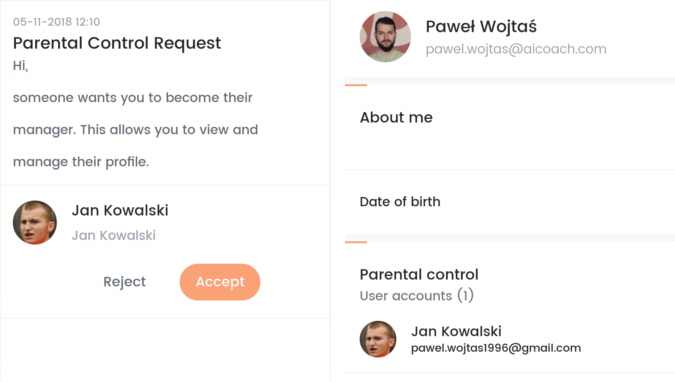Open Jan Kowalski's avatar under User accounts
Viewport: 675px width, 382px height.
[378, 339]
